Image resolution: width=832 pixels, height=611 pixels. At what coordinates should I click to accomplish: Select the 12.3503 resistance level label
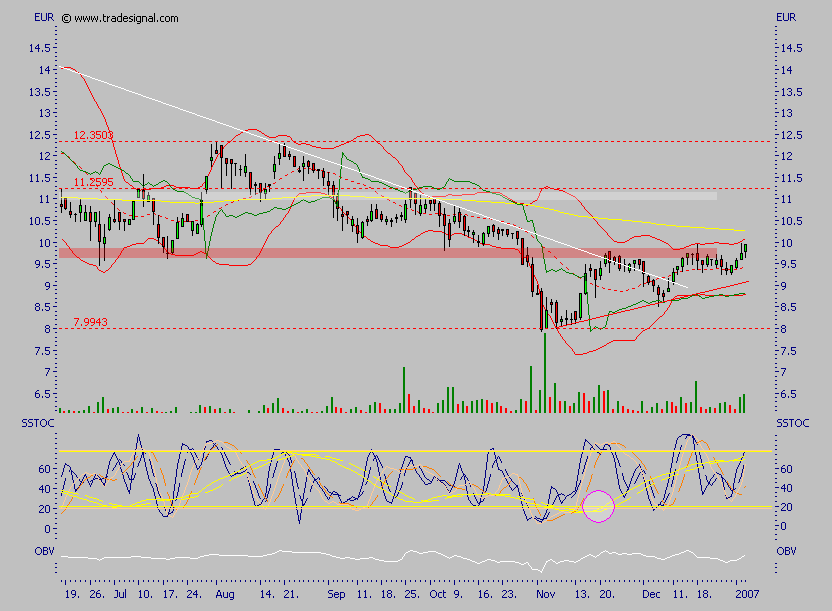click(93, 135)
